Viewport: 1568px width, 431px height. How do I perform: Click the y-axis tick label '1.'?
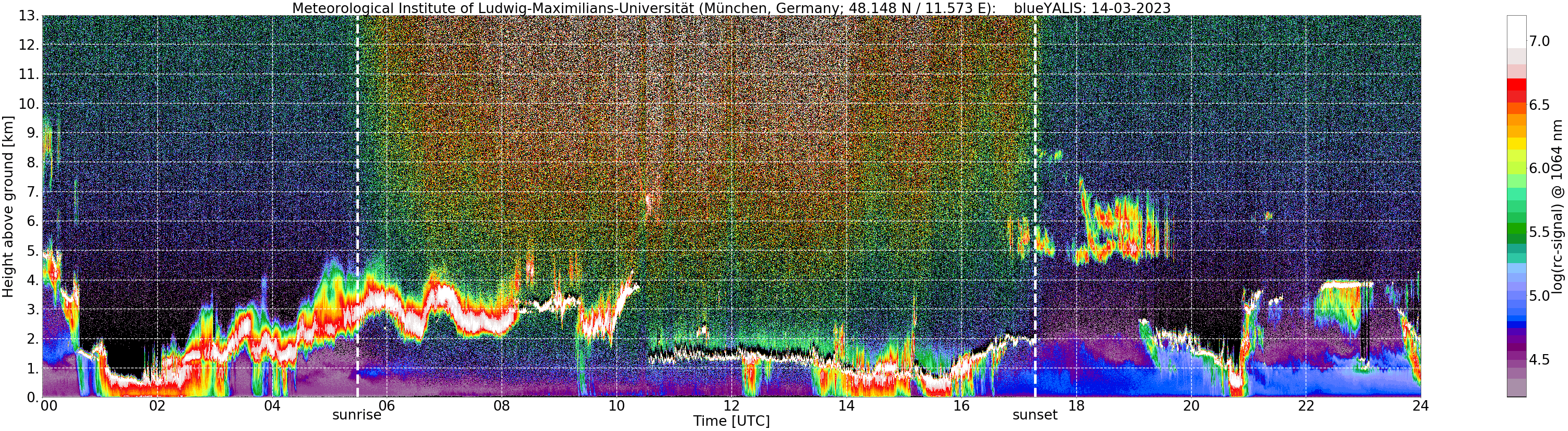coord(32,368)
